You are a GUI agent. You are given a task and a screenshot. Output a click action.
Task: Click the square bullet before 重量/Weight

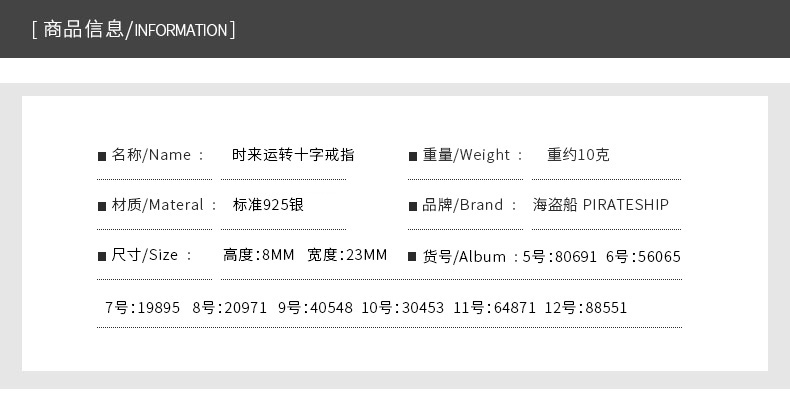413,156
